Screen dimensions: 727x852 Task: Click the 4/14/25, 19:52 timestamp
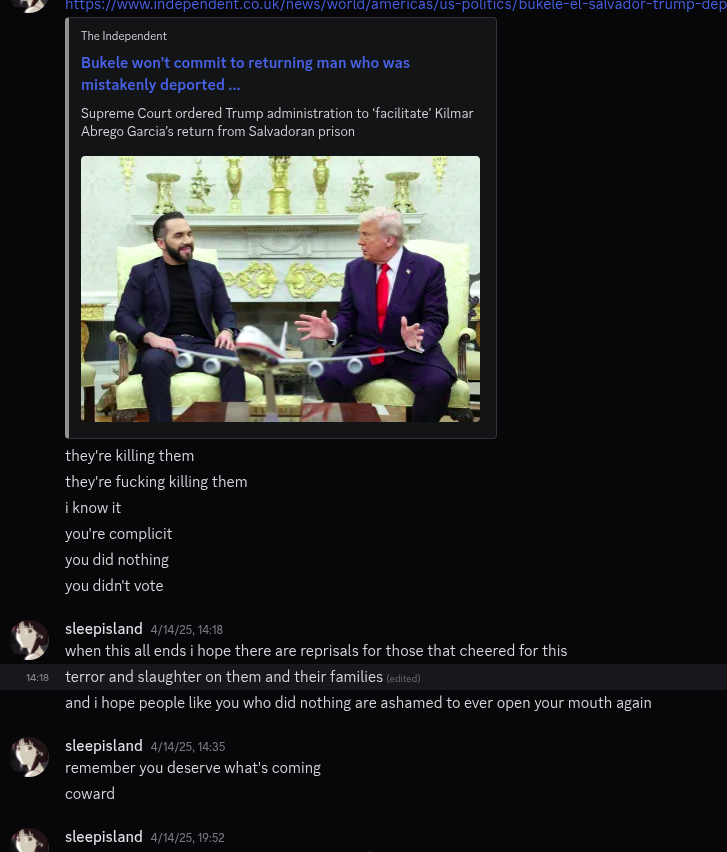[x=187, y=838]
